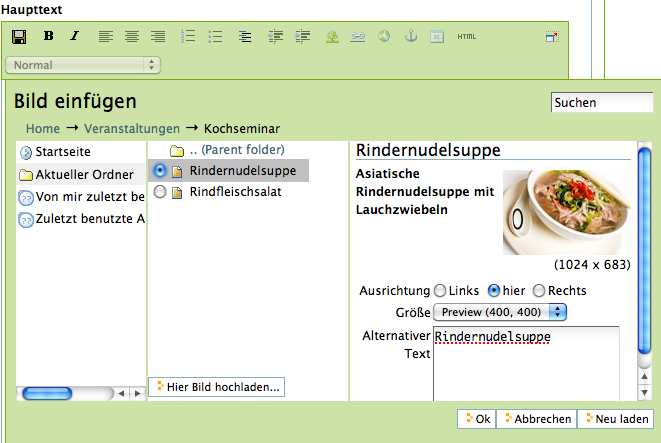Open the Größe Preview size dropdown
Image resolution: width=661 pixels, height=443 pixels.
click(x=500, y=312)
